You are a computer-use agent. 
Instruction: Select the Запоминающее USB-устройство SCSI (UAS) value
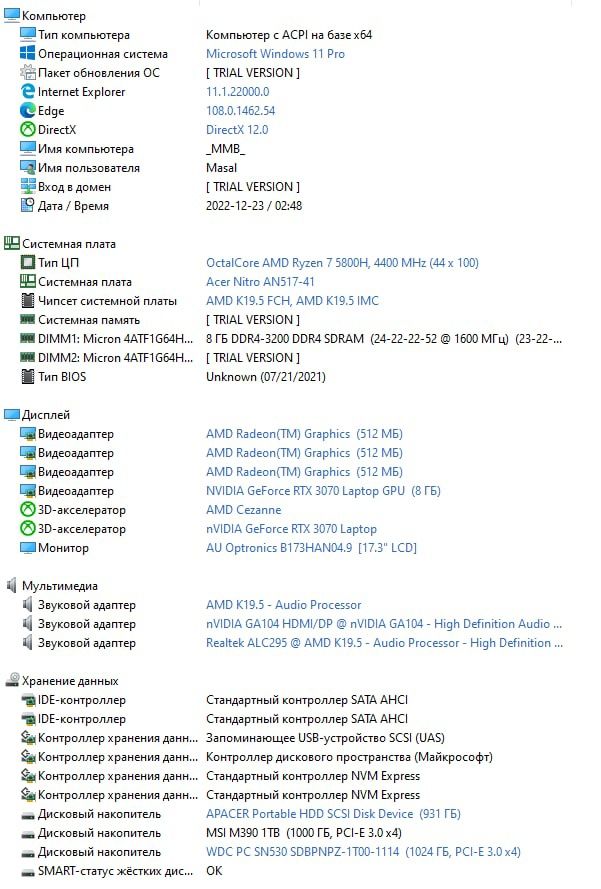point(325,738)
